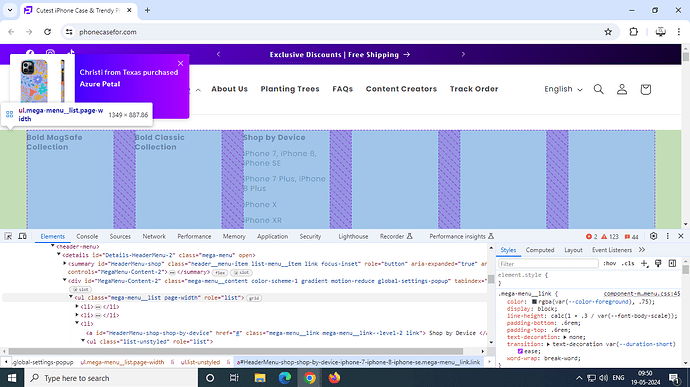Open component-mega-menu.css source link
The height and width of the screenshot is (387, 690).
click(x=642, y=294)
